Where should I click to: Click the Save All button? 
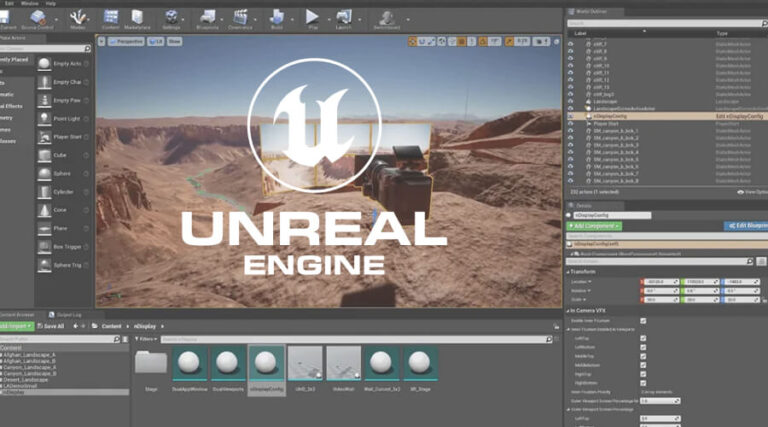tap(51, 326)
